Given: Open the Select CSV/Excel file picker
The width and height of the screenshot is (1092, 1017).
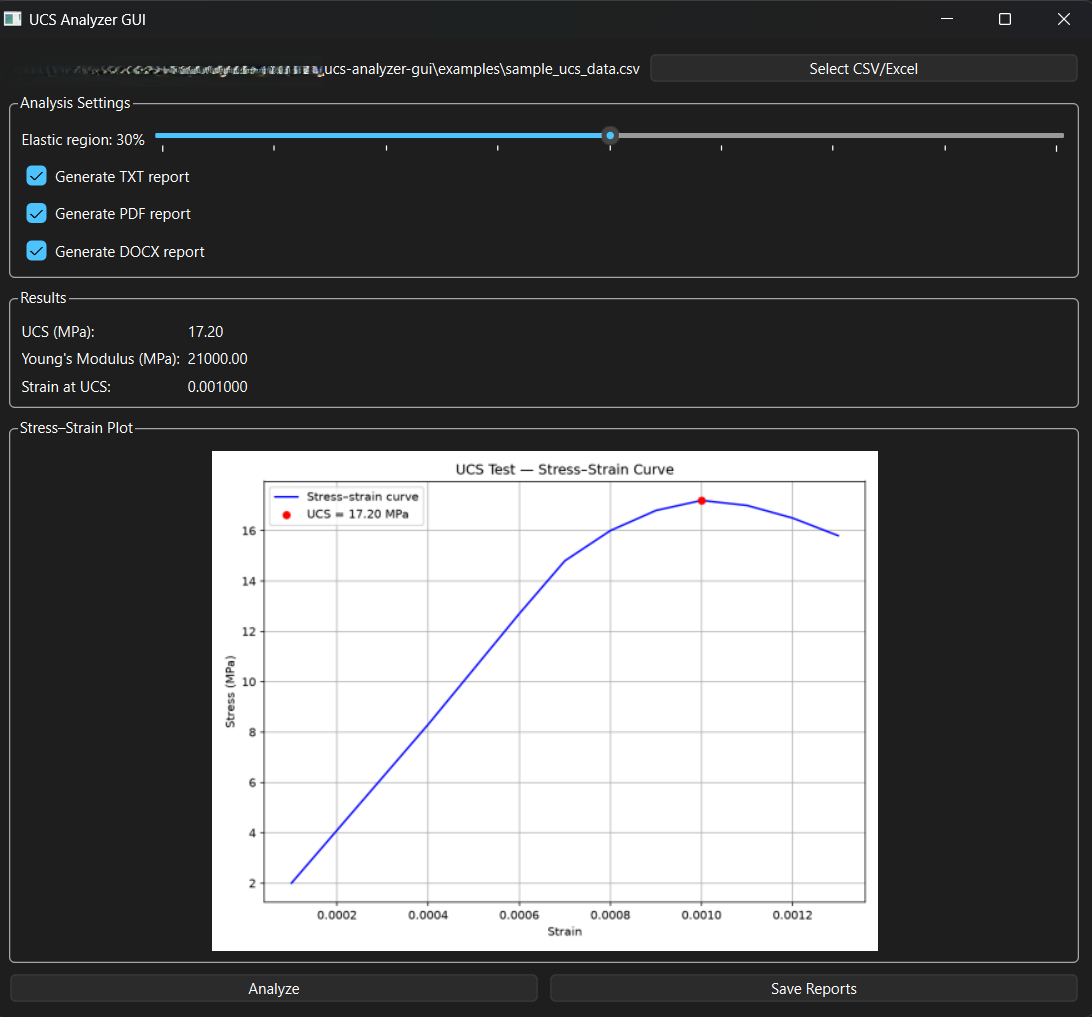Looking at the screenshot, I should coord(864,68).
